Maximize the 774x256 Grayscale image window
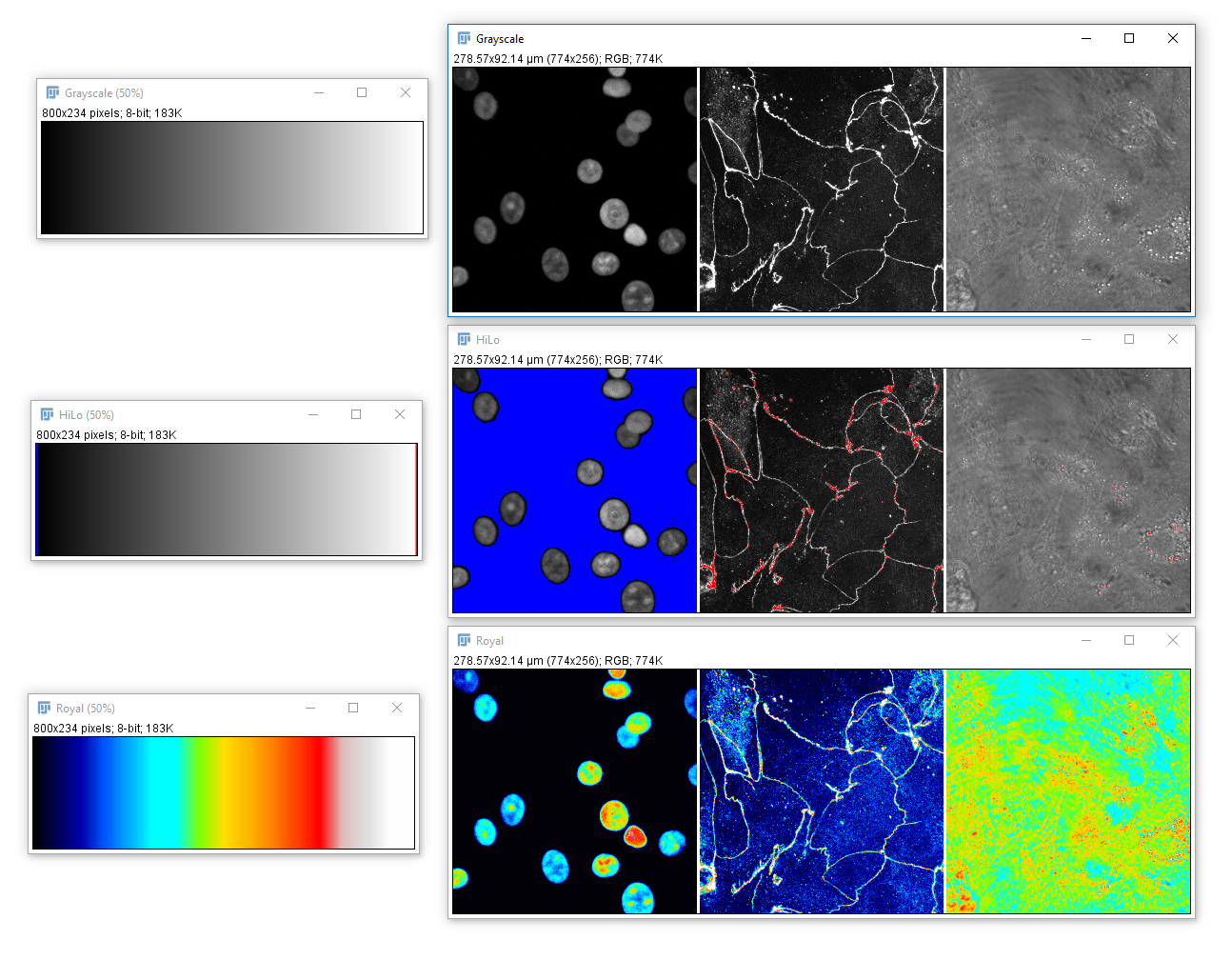This screenshot has width=1232, height=960. click(x=1129, y=39)
